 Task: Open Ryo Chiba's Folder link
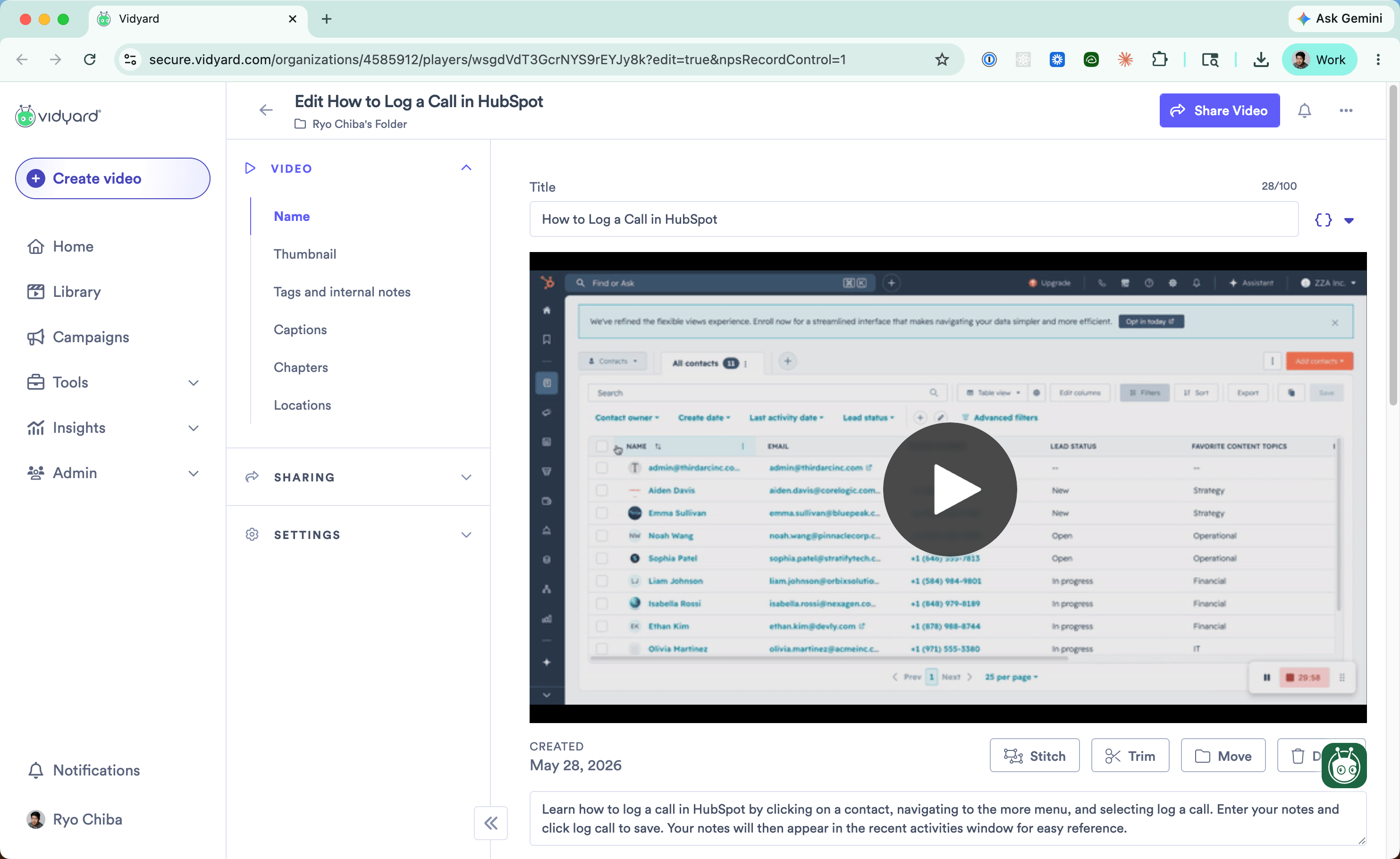point(359,124)
